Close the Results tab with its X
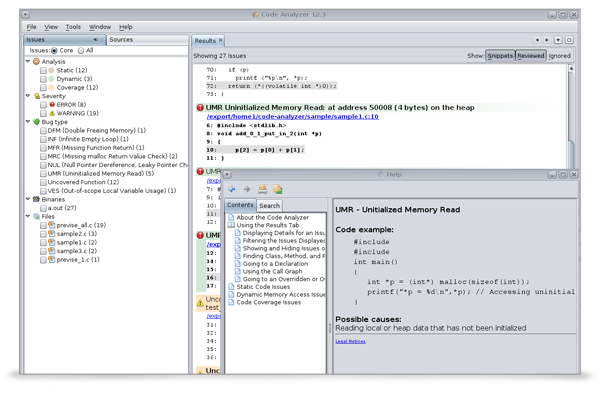Viewport: 600px width, 400px height. 222,40
